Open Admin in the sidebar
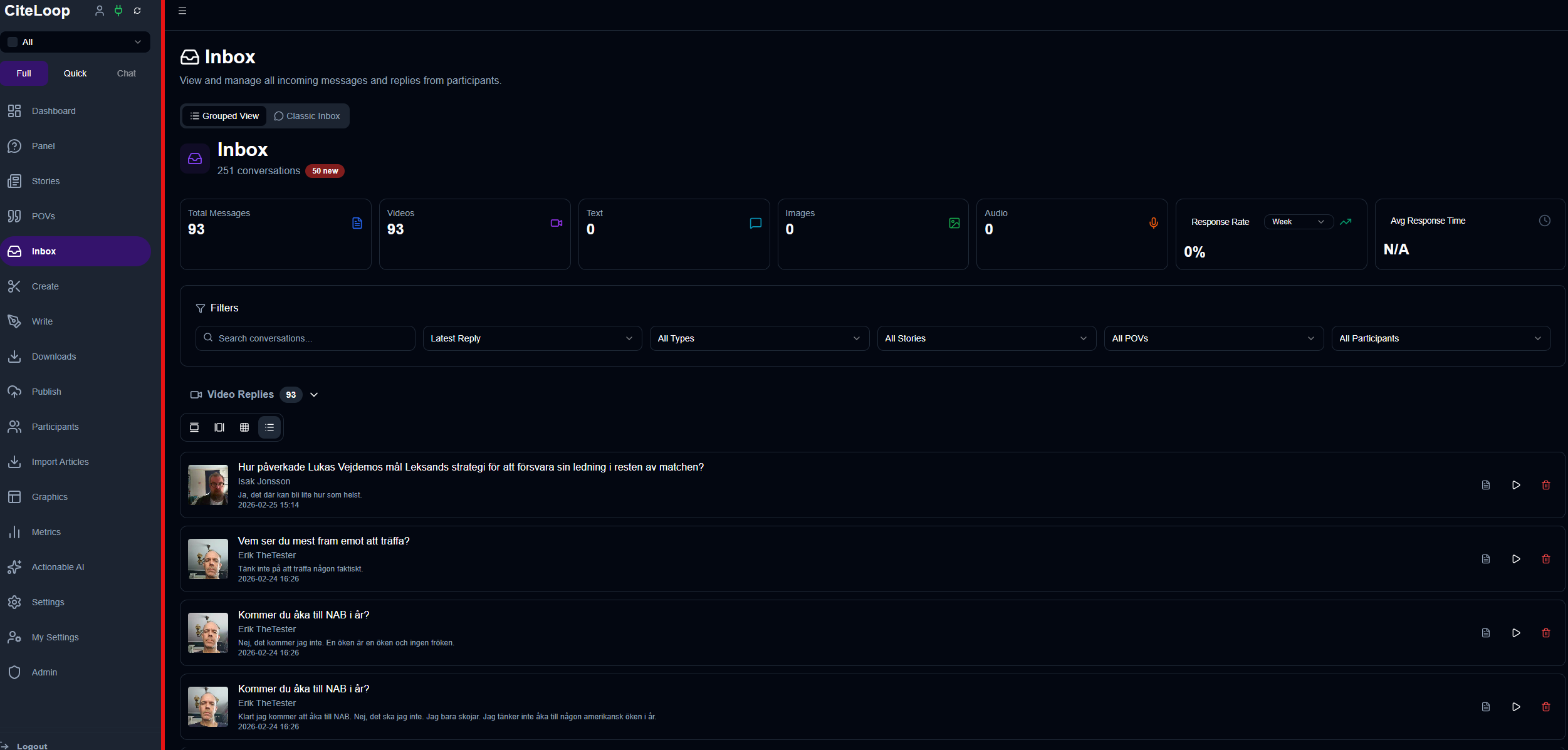The height and width of the screenshot is (750, 1568). (75, 672)
